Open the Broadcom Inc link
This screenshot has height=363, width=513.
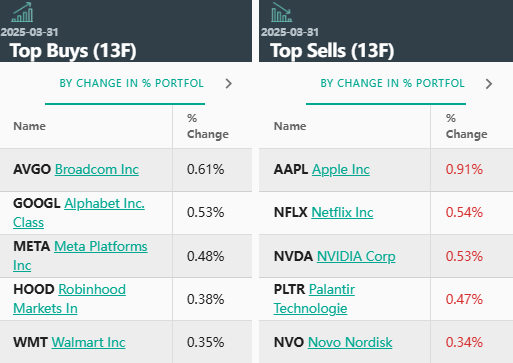[x=97, y=169]
